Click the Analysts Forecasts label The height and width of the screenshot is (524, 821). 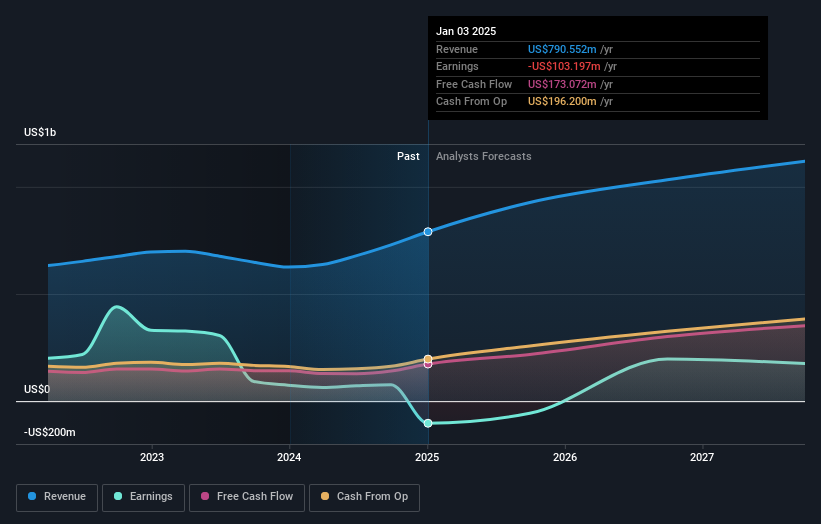click(x=484, y=156)
